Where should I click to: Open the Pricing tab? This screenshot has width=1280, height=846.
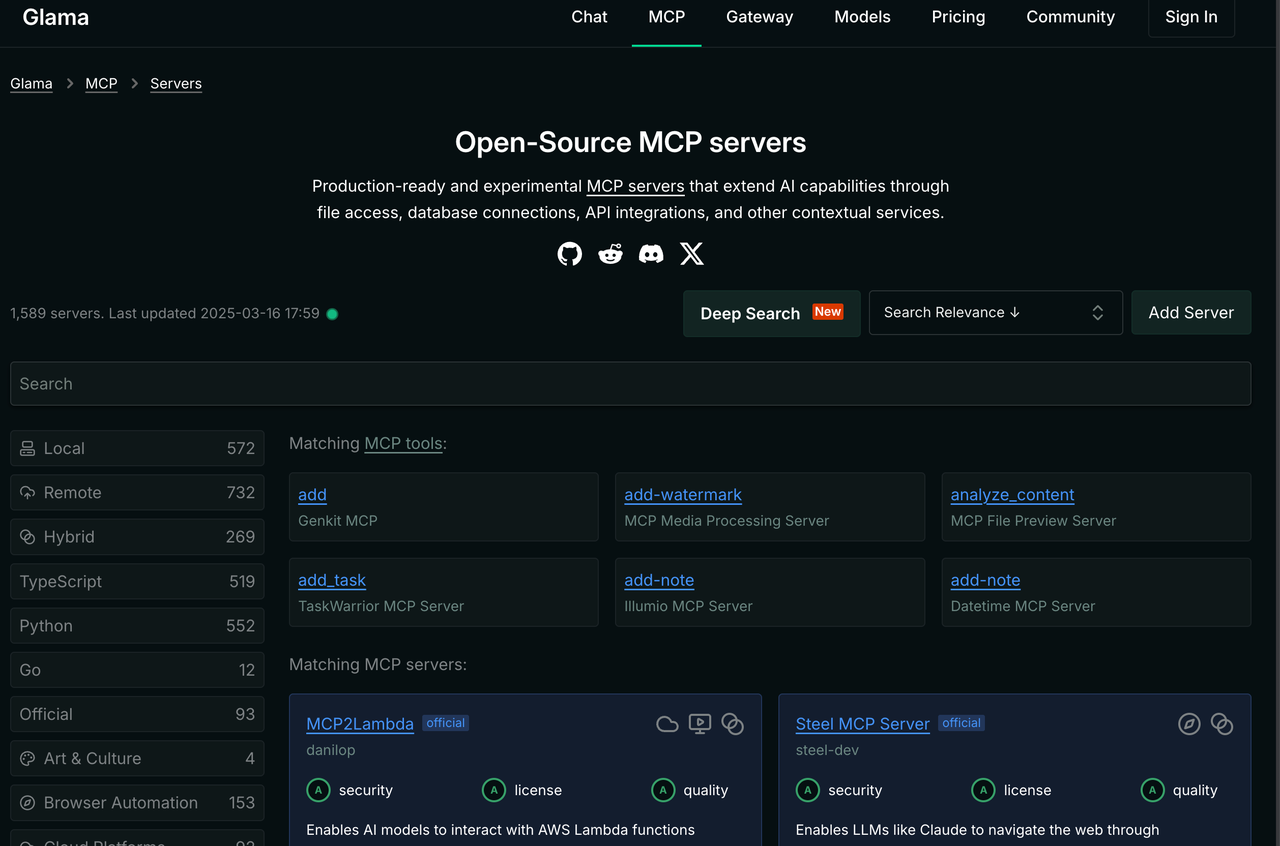point(959,17)
